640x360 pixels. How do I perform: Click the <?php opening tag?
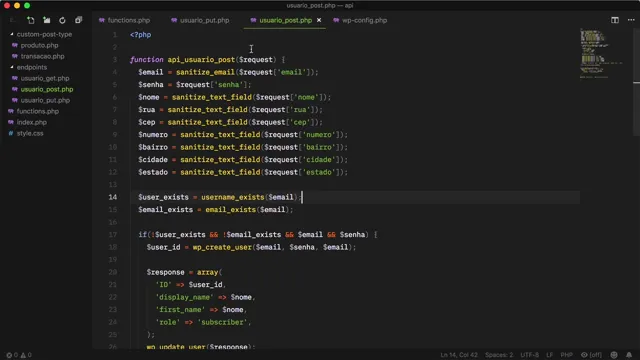140,35
